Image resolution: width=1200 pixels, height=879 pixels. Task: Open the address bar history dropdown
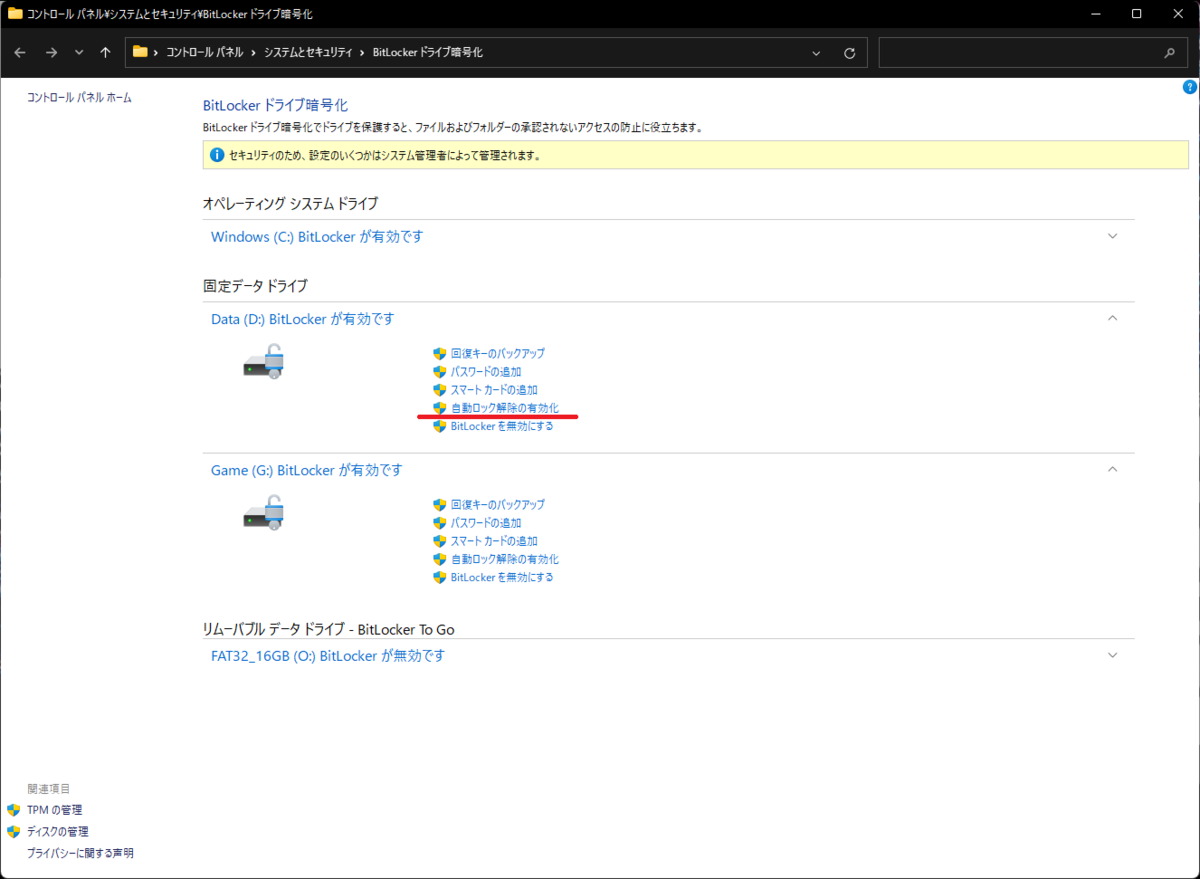coord(816,53)
